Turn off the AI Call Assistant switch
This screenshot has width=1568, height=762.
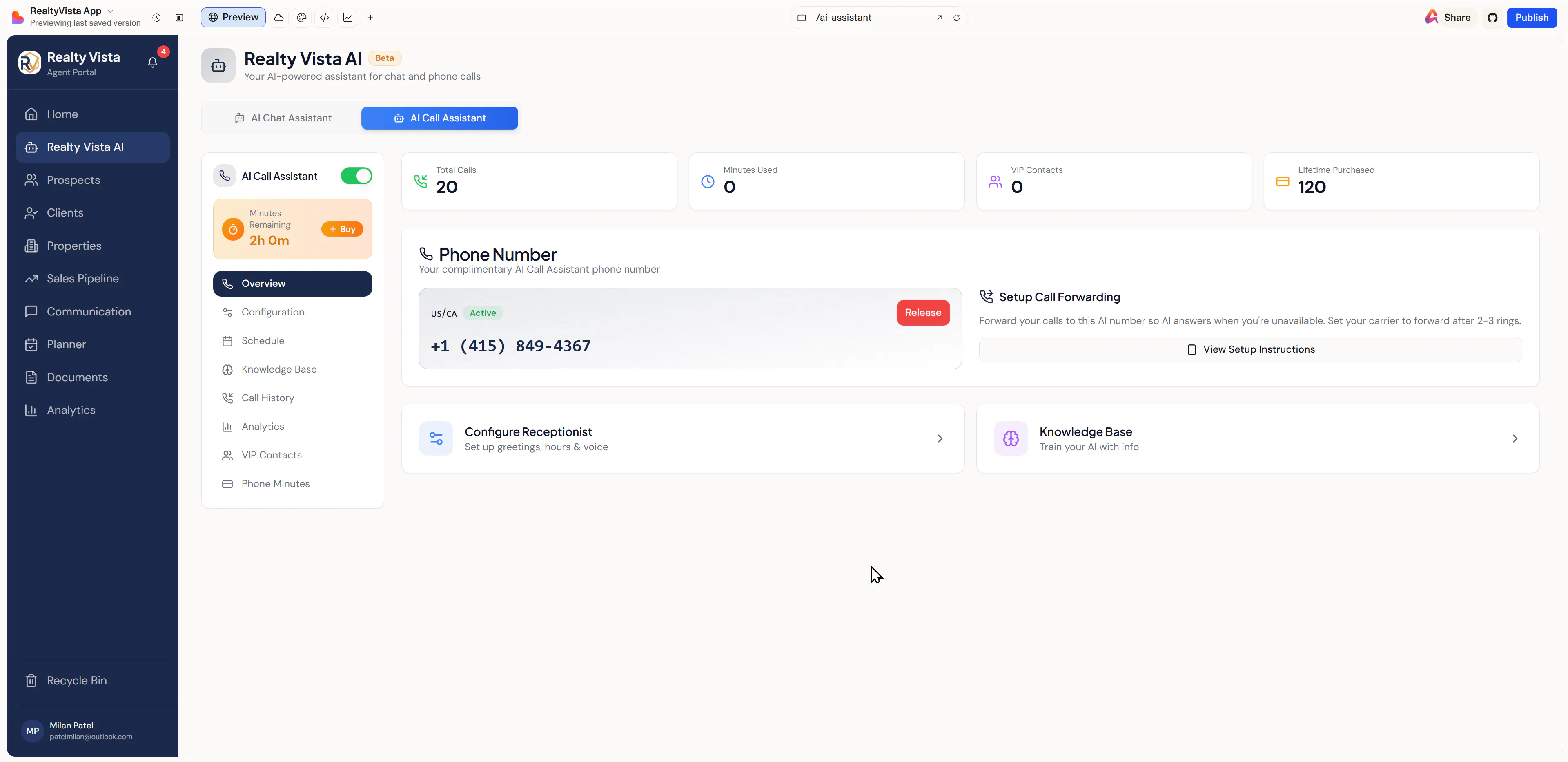(x=357, y=176)
